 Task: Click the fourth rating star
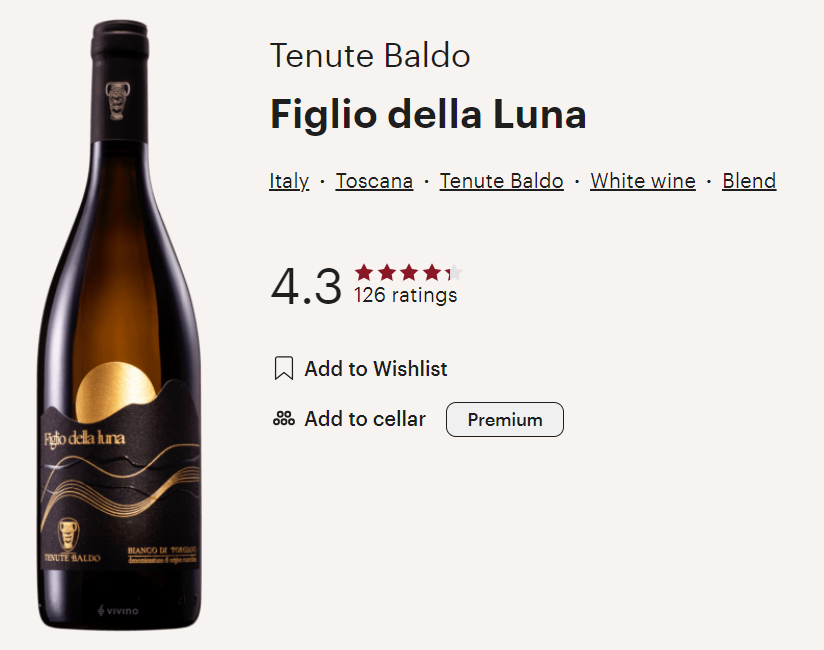pyautogui.click(x=432, y=272)
